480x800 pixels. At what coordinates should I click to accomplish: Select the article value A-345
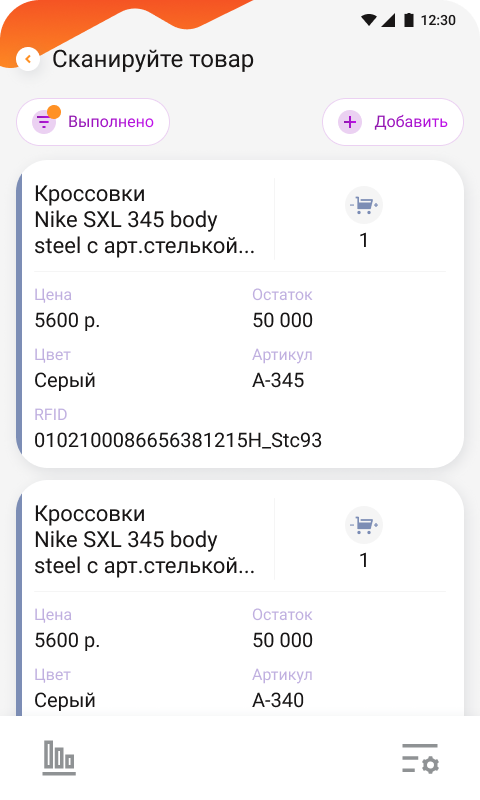coord(278,380)
